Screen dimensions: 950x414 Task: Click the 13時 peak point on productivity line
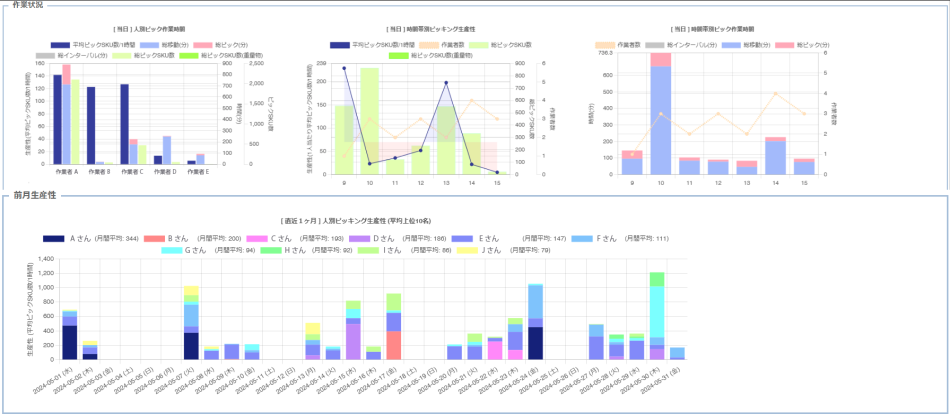(x=446, y=84)
